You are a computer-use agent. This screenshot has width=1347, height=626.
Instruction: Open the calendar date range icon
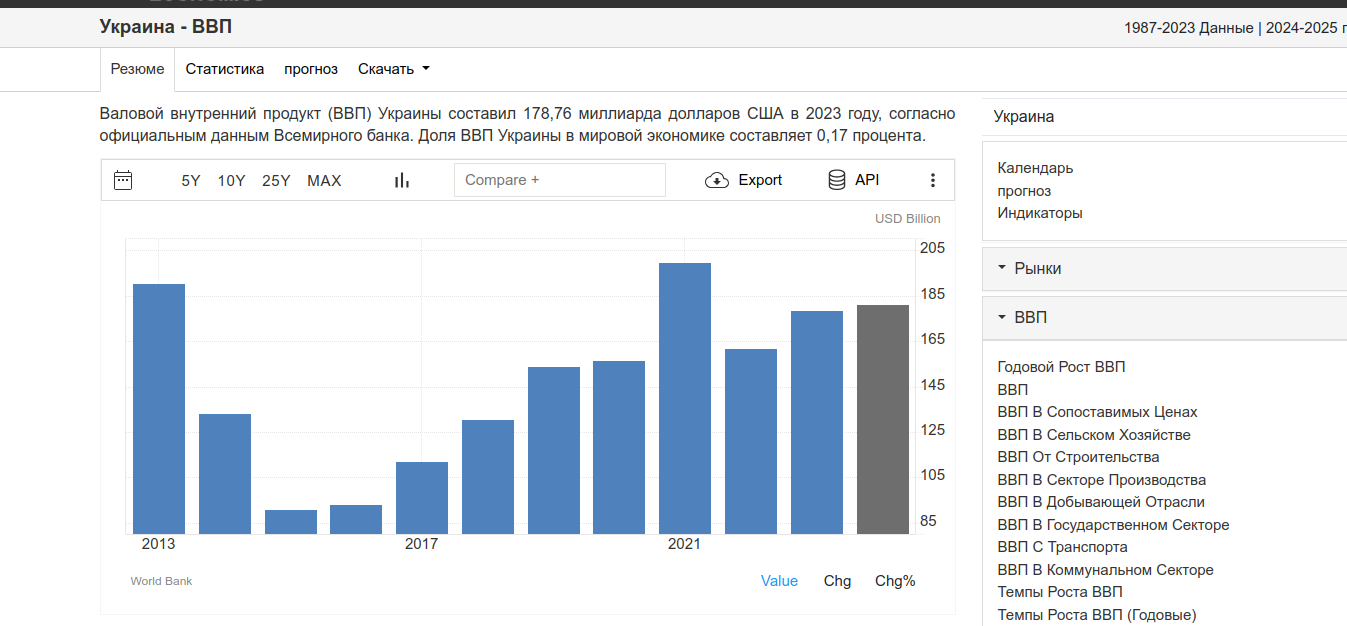pyautogui.click(x=123, y=180)
